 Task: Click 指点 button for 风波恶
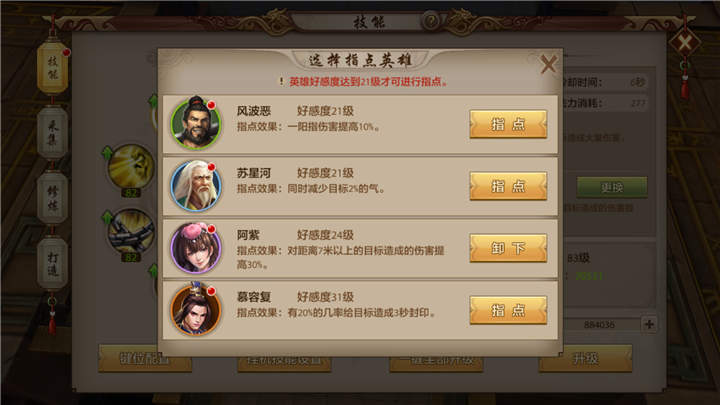click(508, 124)
